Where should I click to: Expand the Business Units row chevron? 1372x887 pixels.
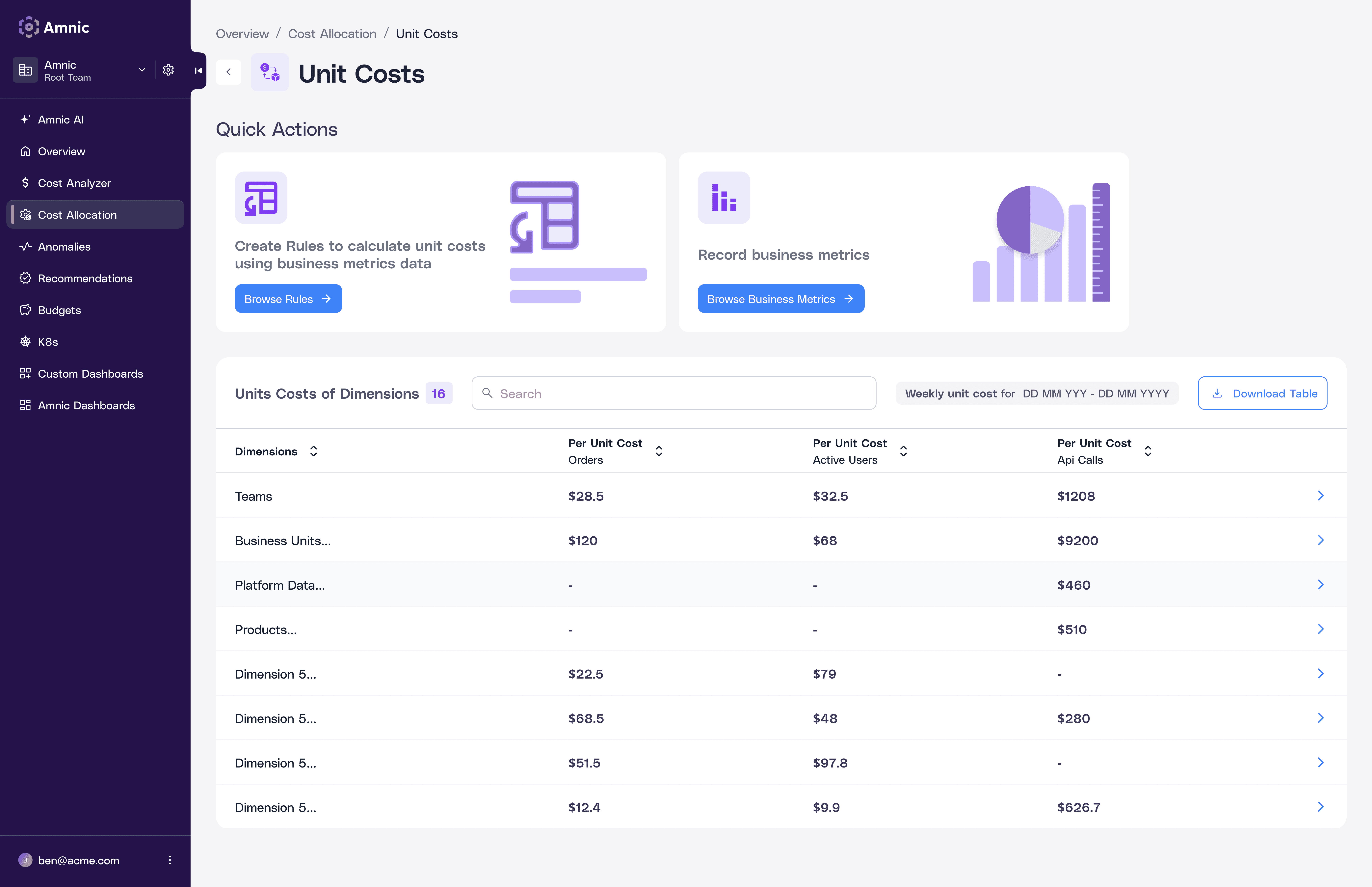1320,540
